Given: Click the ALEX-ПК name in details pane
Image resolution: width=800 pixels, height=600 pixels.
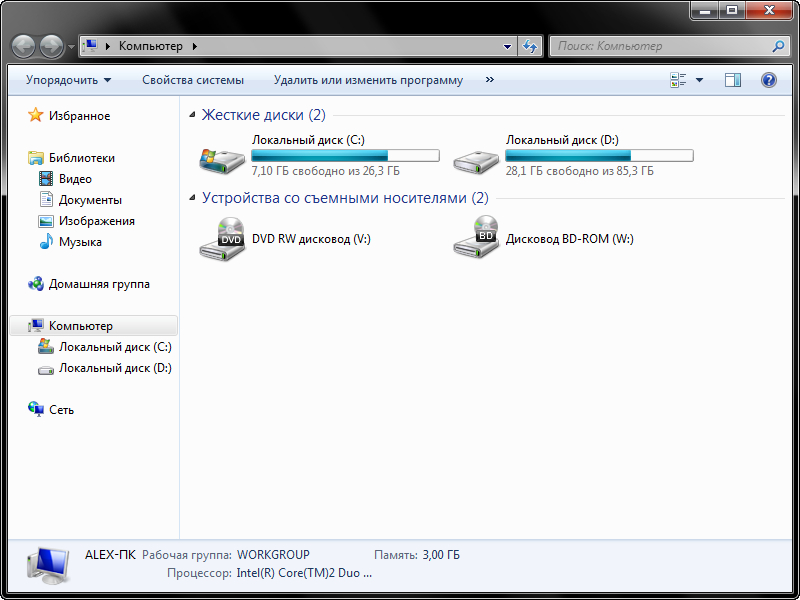Looking at the screenshot, I should [110, 555].
